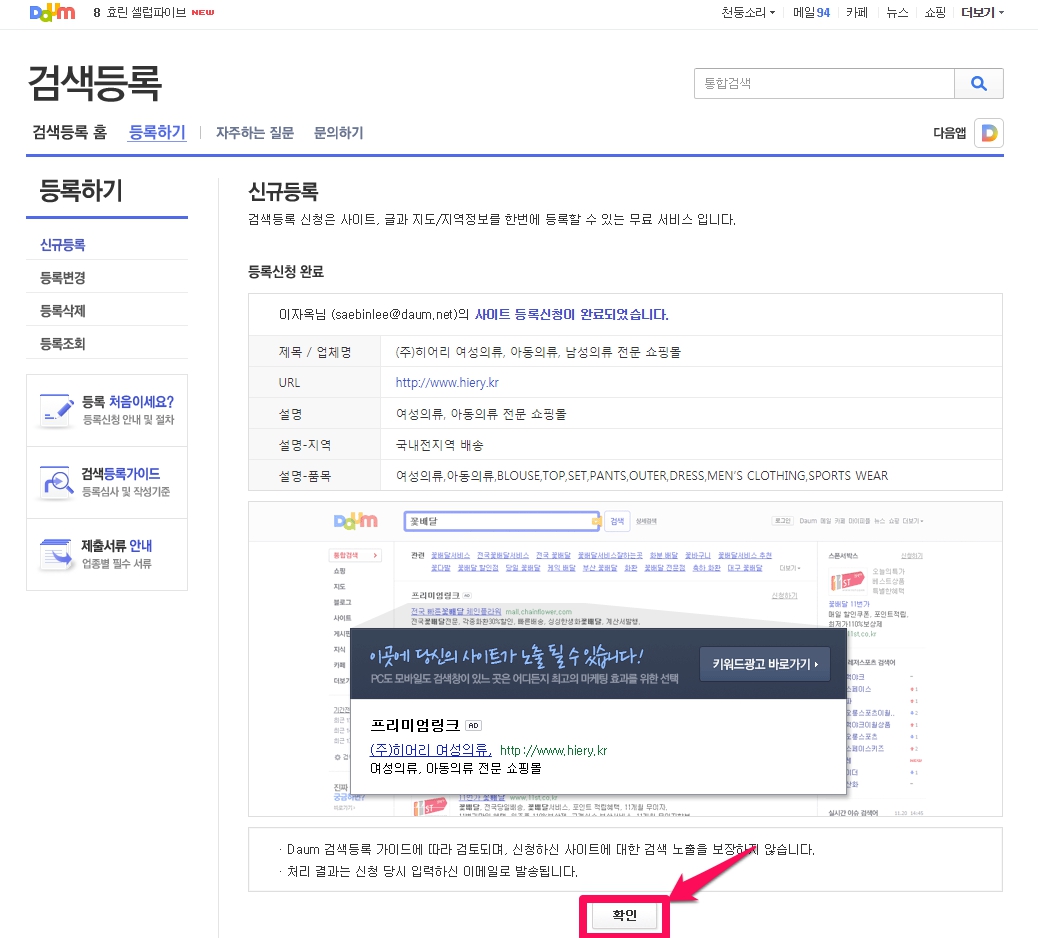Screen dimensions: 1038x938
Task: Expand the 천둥소리 dropdown menu
Action: tap(747, 13)
